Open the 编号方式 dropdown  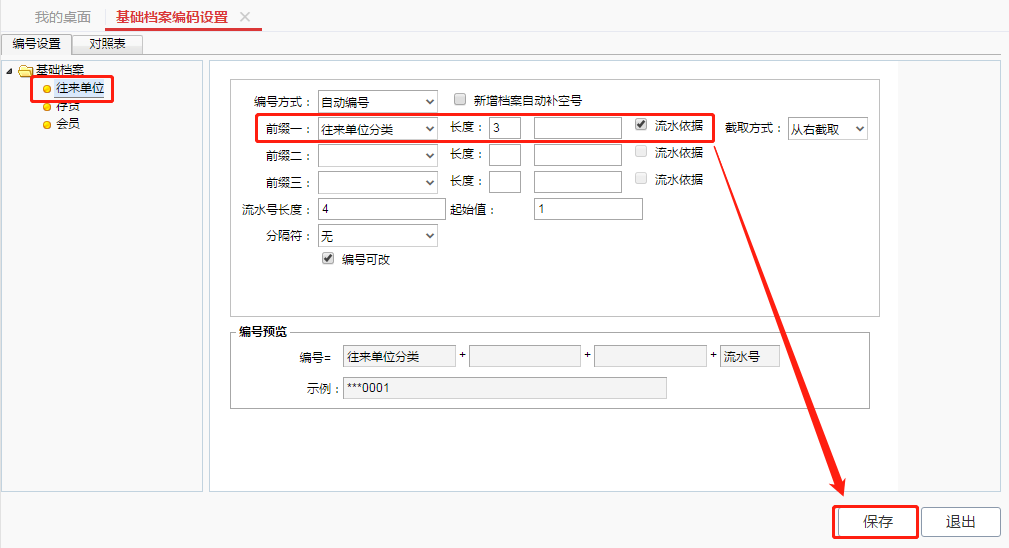pos(378,101)
